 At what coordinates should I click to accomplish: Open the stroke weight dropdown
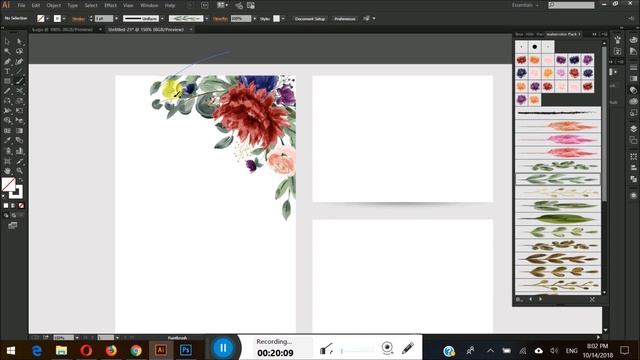[116, 19]
